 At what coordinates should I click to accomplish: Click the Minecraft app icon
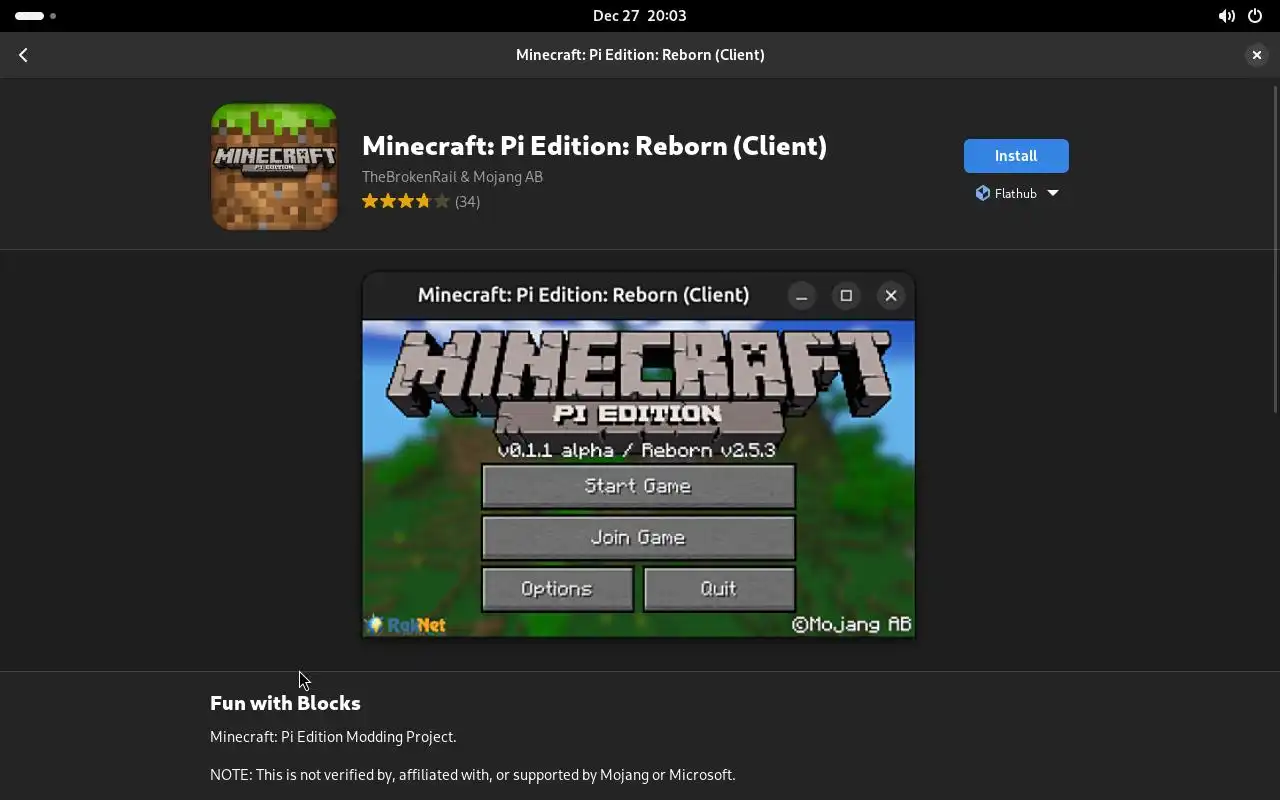(274, 167)
